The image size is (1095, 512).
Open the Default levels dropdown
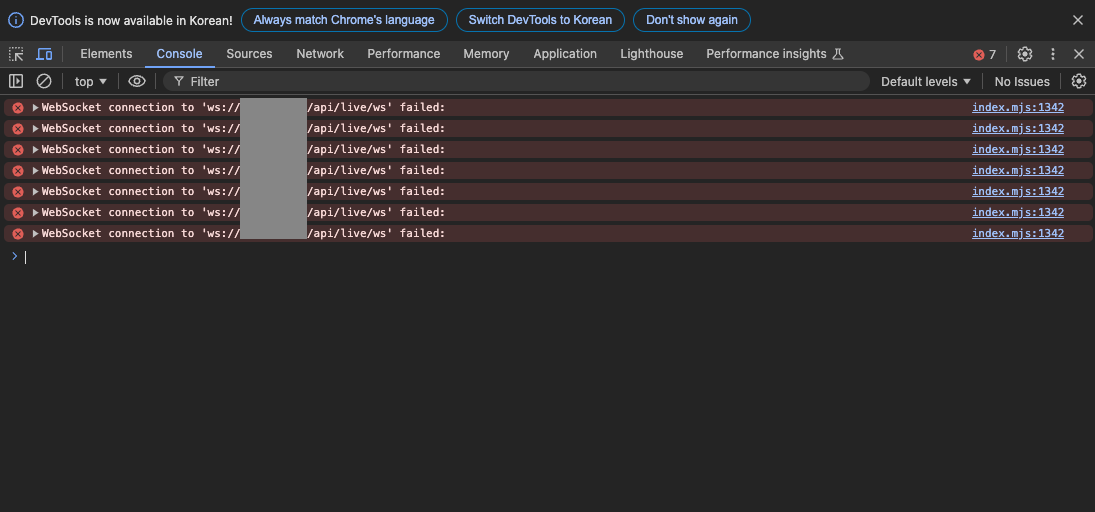[x=926, y=82]
